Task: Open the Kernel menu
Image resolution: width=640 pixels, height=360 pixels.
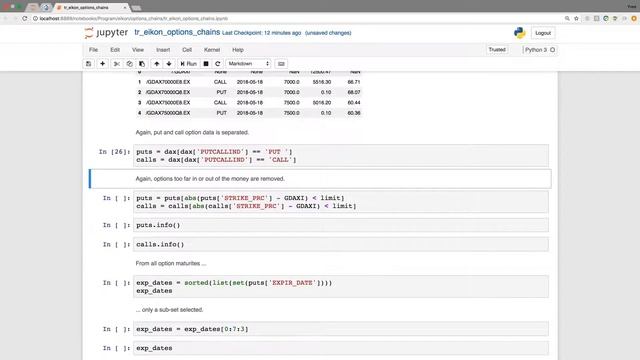Action: (212, 50)
